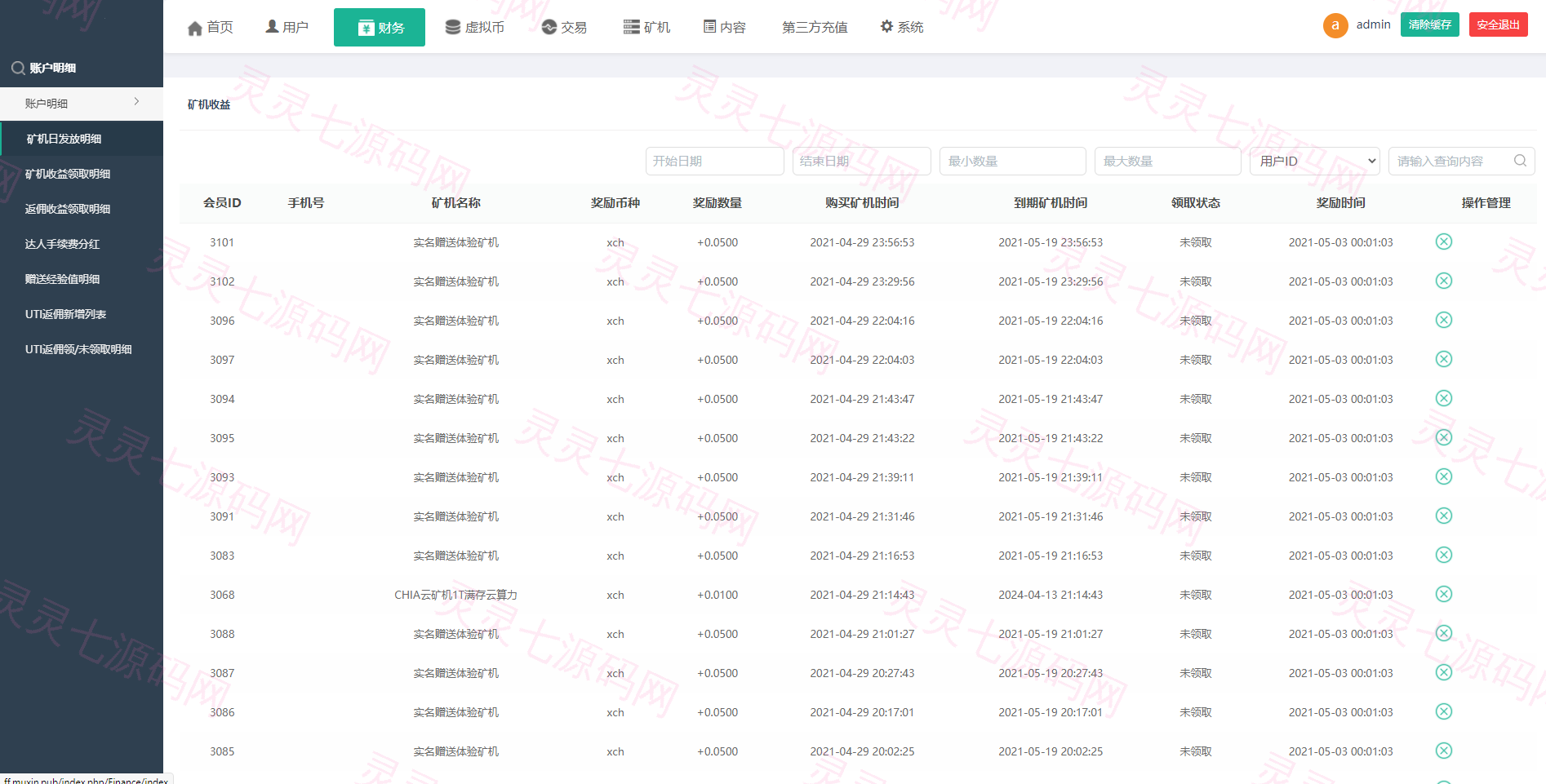
Task: Click the 清除缓存 button
Action: 1430,24
